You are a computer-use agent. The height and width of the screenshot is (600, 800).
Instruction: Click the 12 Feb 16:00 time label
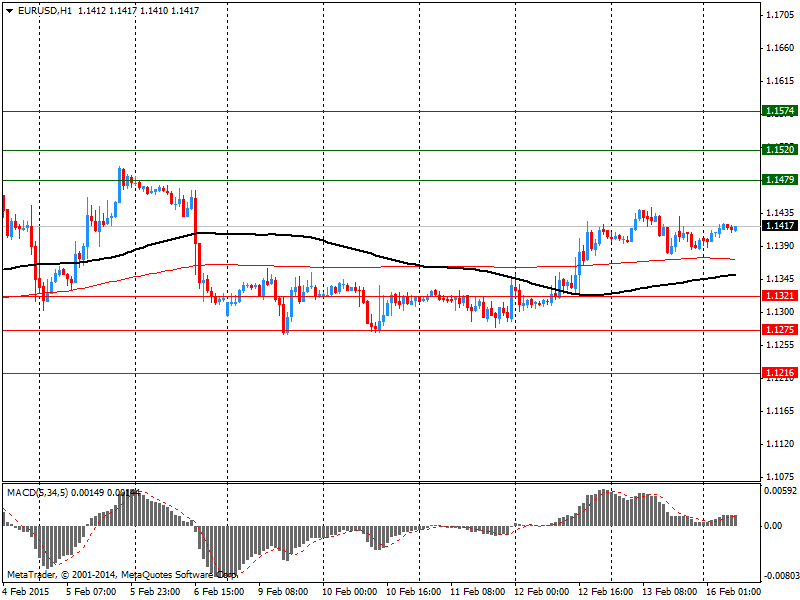click(x=606, y=592)
